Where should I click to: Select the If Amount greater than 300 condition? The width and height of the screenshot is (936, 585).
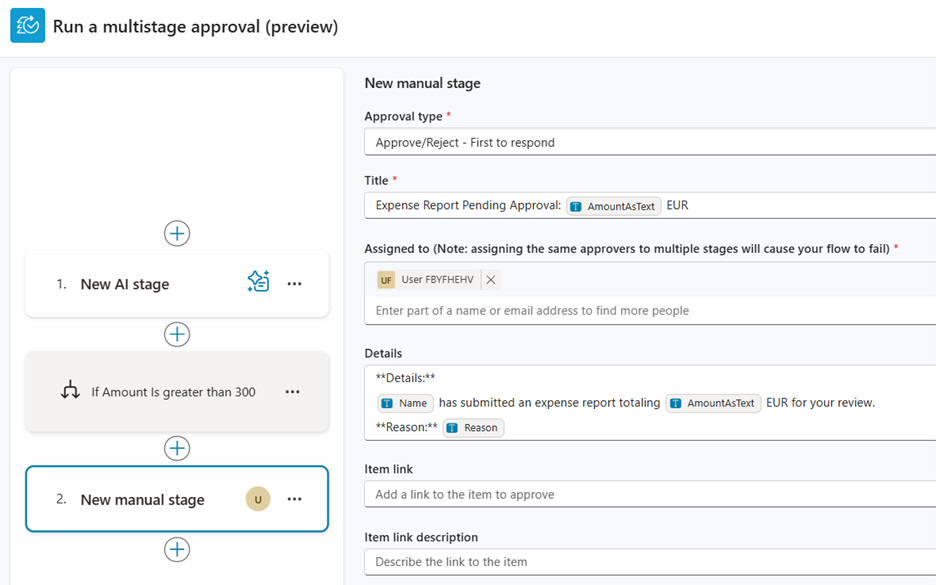172,392
